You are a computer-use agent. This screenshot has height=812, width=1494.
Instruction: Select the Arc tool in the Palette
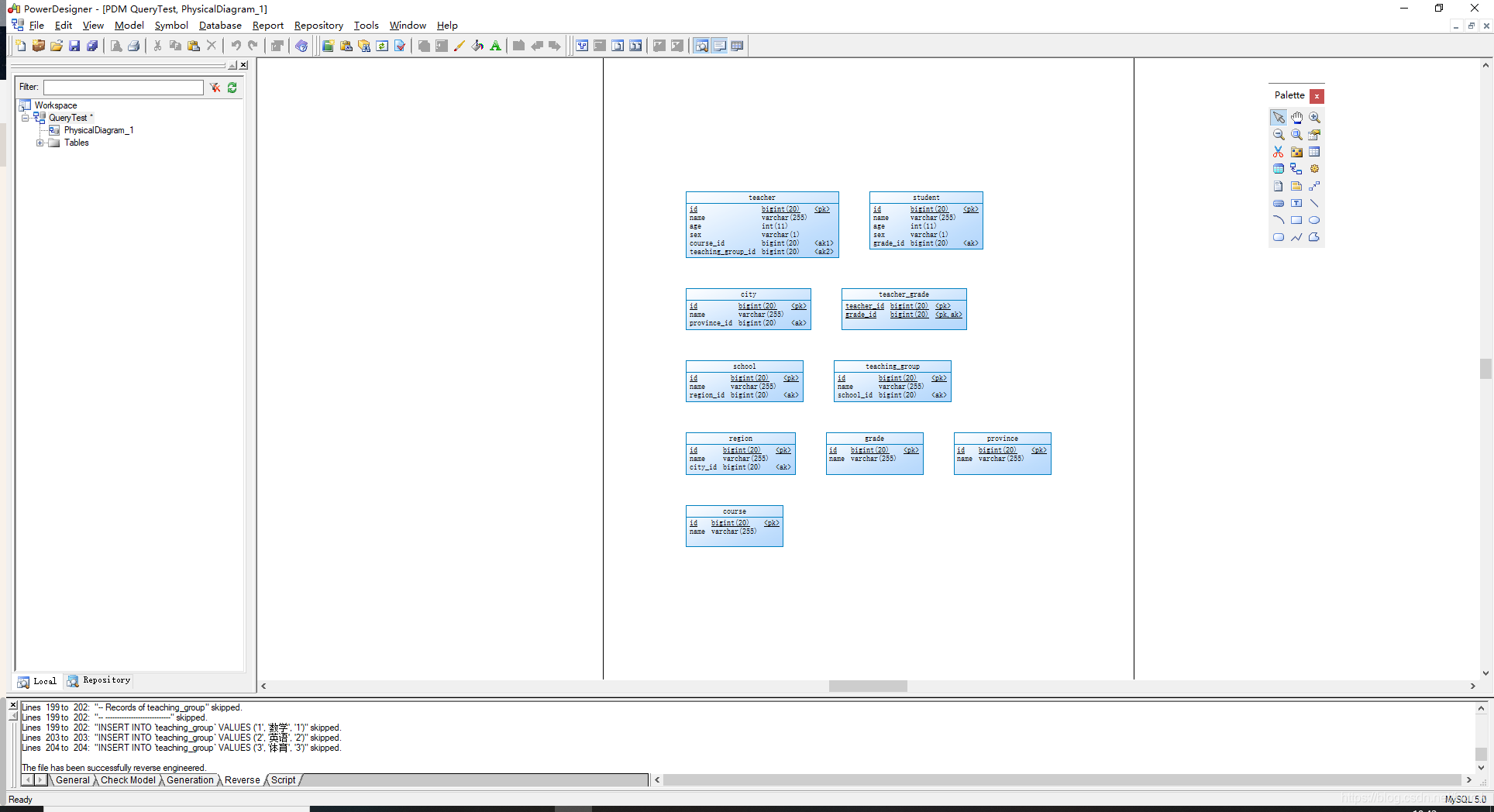click(1279, 220)
